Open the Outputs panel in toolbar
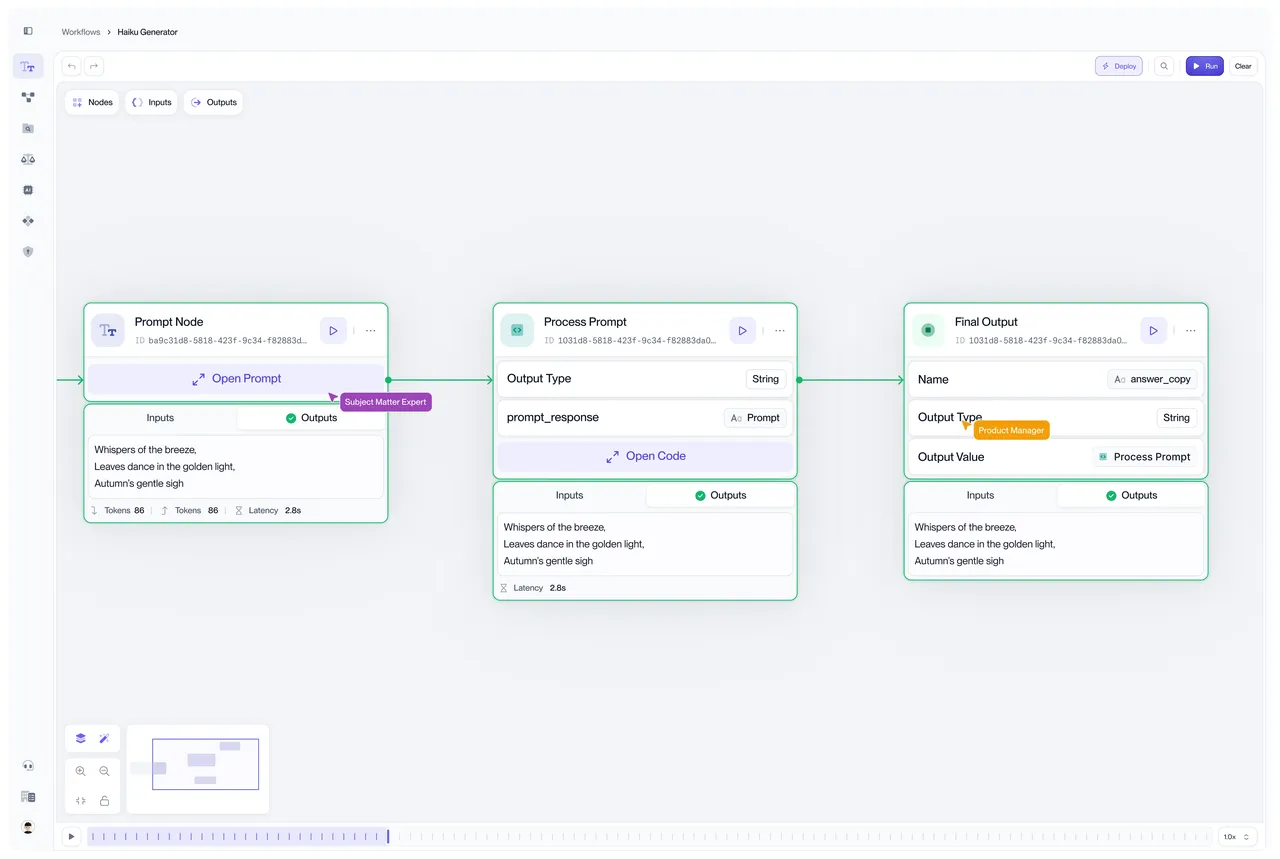Image resolution: width=1280 pixels, height=859 pixels. point(213,102)
